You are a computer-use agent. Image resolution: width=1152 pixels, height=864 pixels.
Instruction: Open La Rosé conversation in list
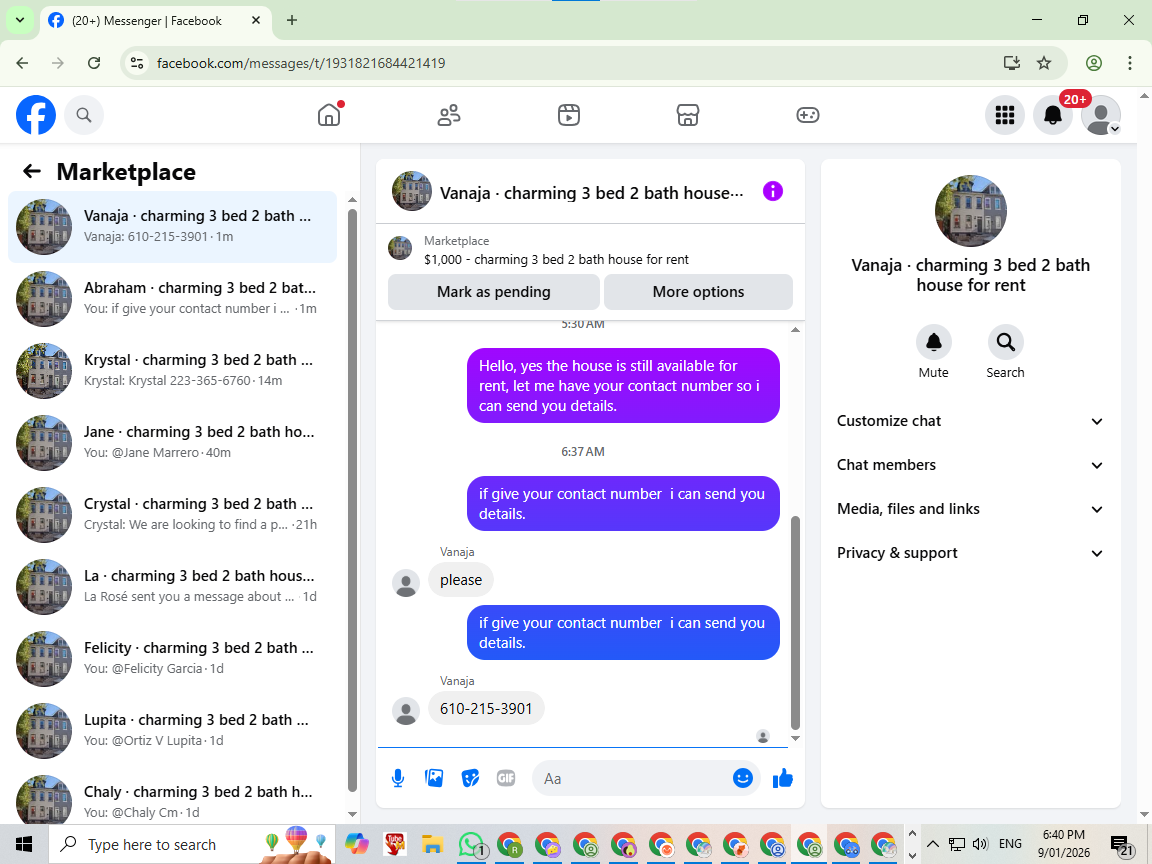173,586
